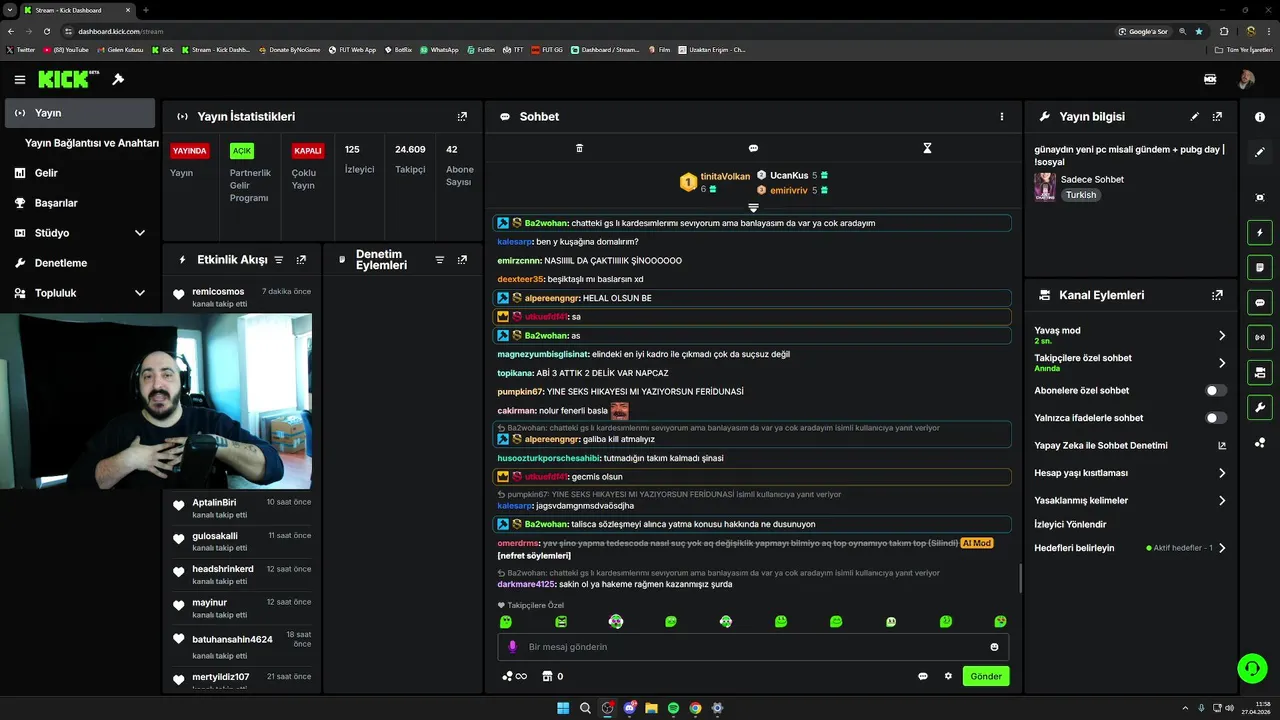Viewport: 1280px width, 720px height.
Task: Click the wrench icon in right sidebar
Action: pyautogui.click(x=1260, y=407)
